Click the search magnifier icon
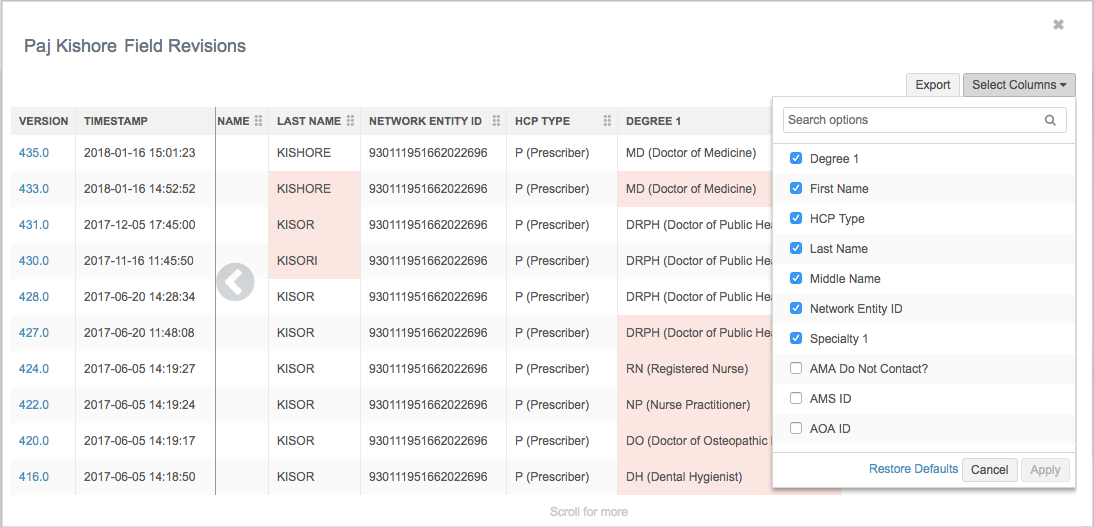 [x=1050, y=120]
